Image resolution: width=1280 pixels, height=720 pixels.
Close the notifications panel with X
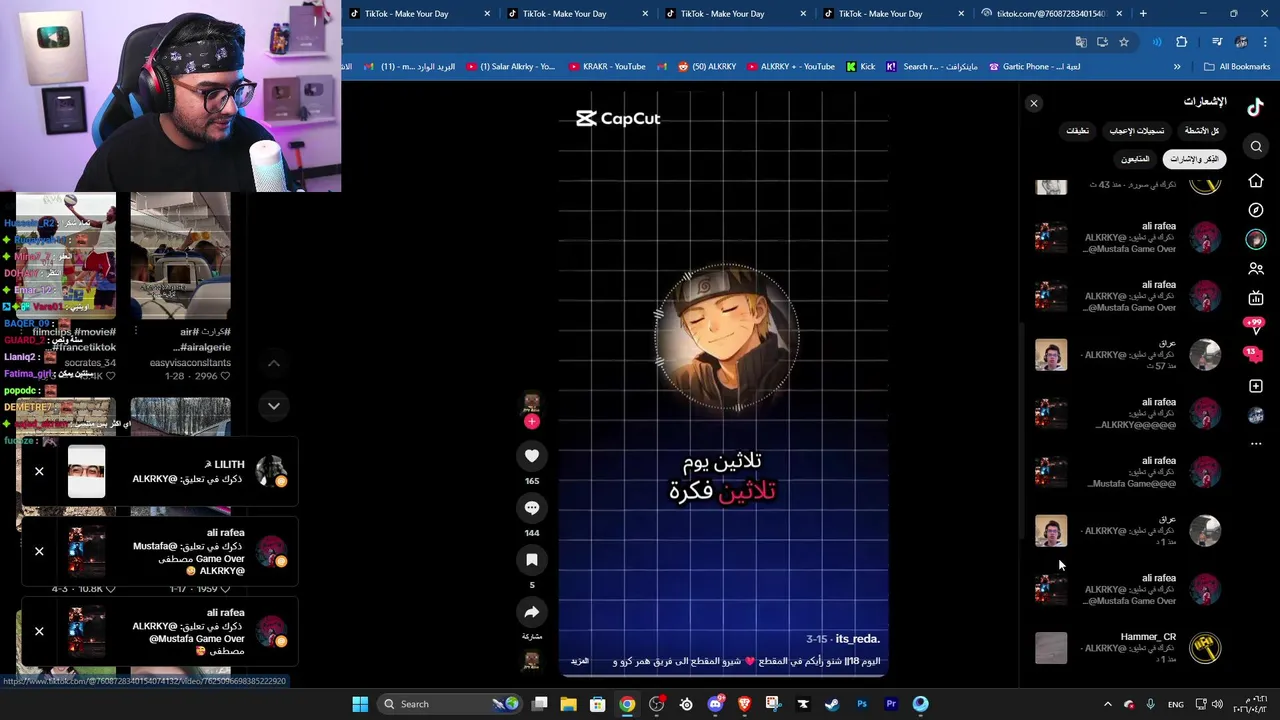[1034, 104]
